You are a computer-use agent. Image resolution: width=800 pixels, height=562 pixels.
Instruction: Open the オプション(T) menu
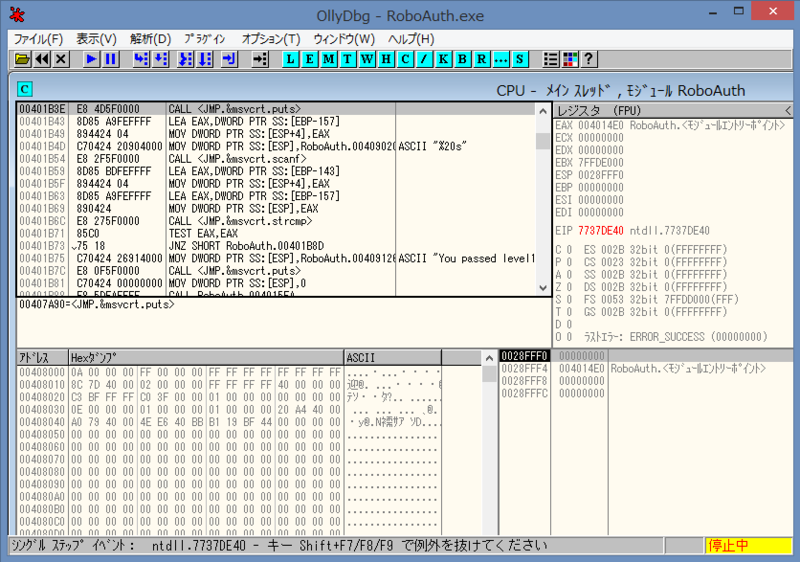(x=270, y=39)
